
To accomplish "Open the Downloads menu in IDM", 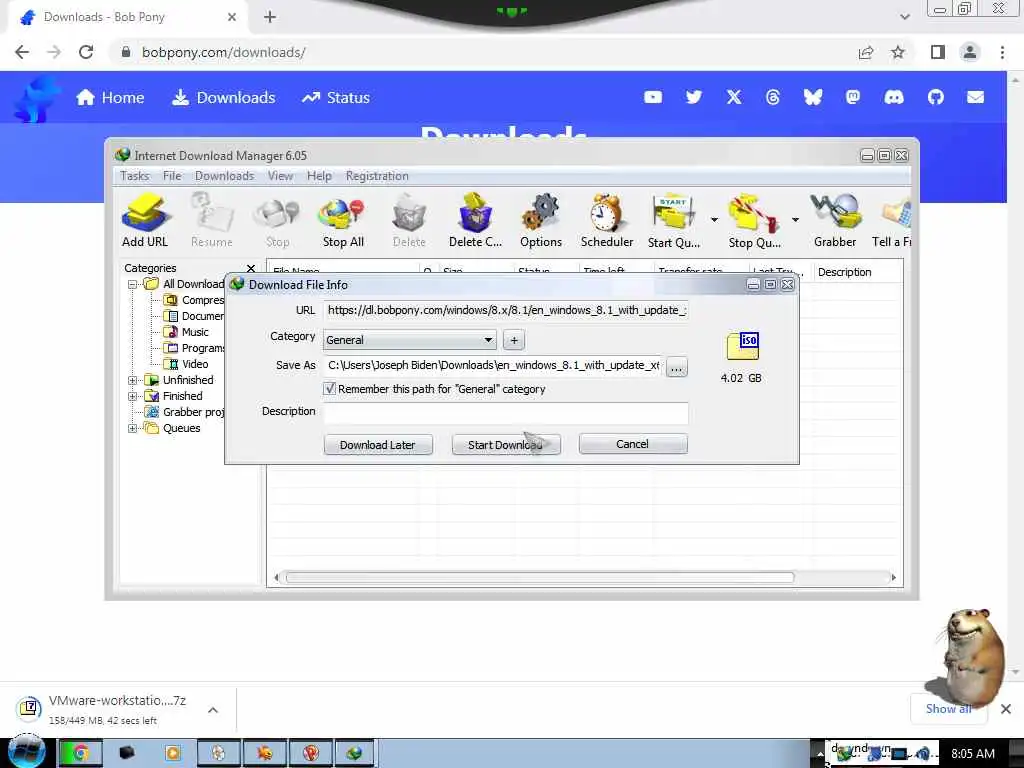I will click(x=224, y=176).
